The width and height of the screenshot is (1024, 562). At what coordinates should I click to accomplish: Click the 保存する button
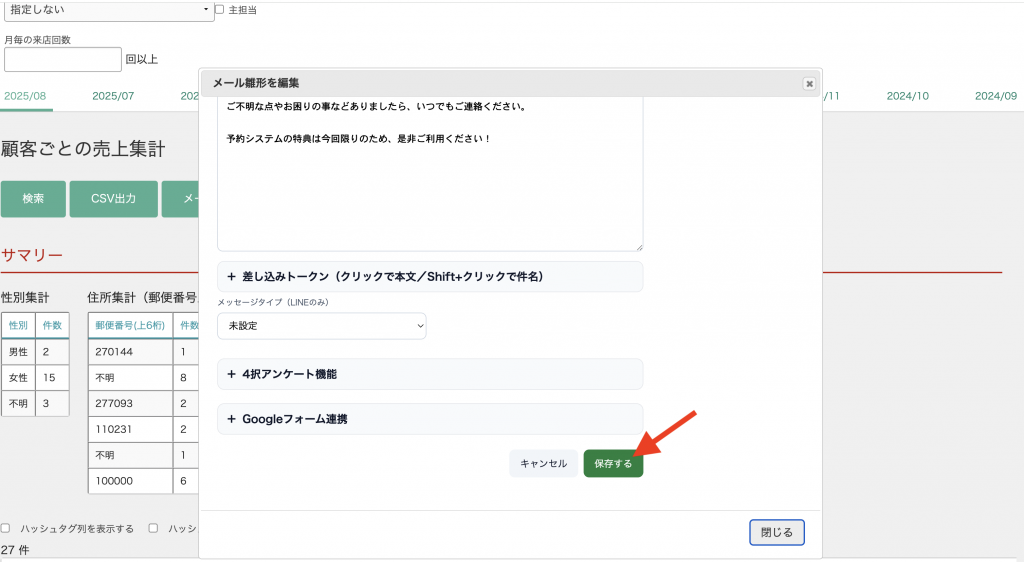coord(613,464)
